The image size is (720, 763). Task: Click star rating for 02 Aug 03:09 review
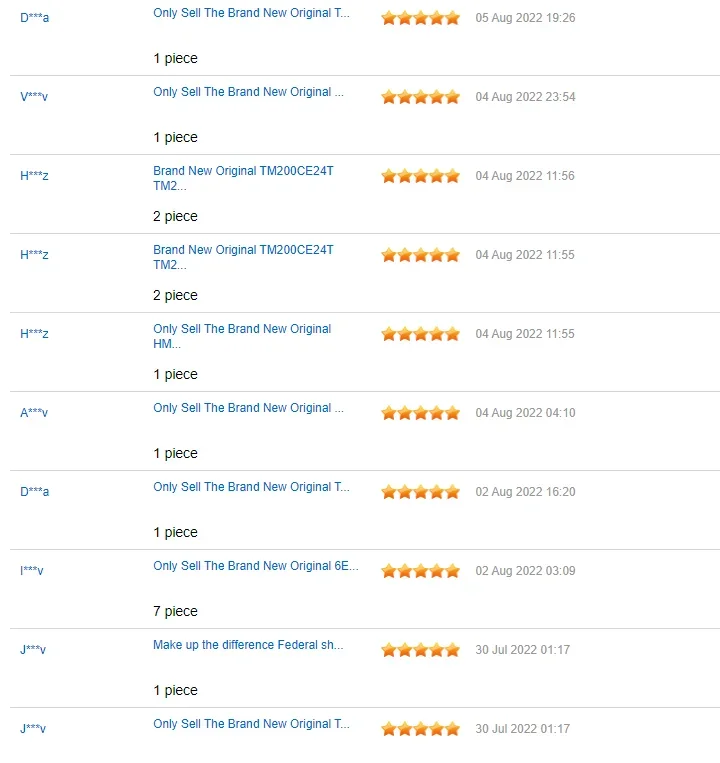420,571
